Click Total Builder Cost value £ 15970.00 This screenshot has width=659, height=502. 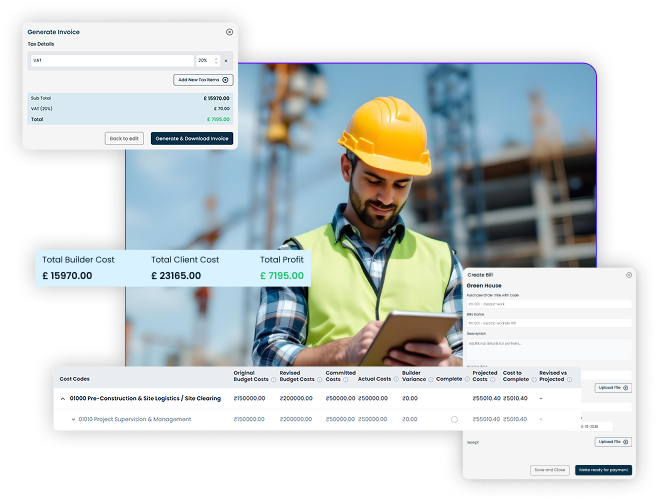pyautogui.click(x=67, y=276)
